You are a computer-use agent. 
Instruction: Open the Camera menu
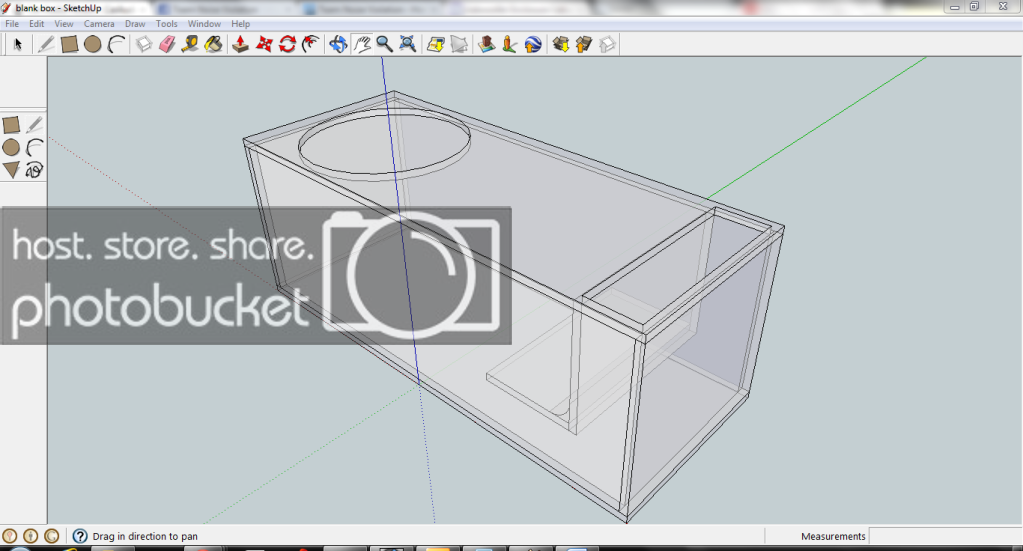click(99, 23)
